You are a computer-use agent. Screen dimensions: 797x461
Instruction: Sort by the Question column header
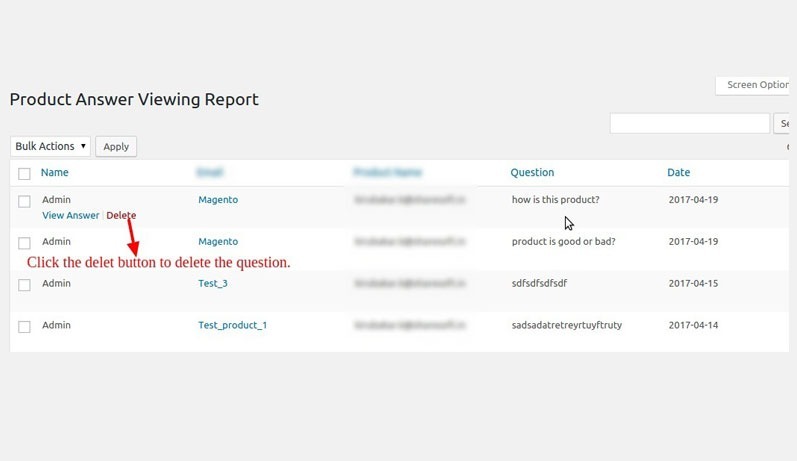pyautogui.click(x=532, y=172)
